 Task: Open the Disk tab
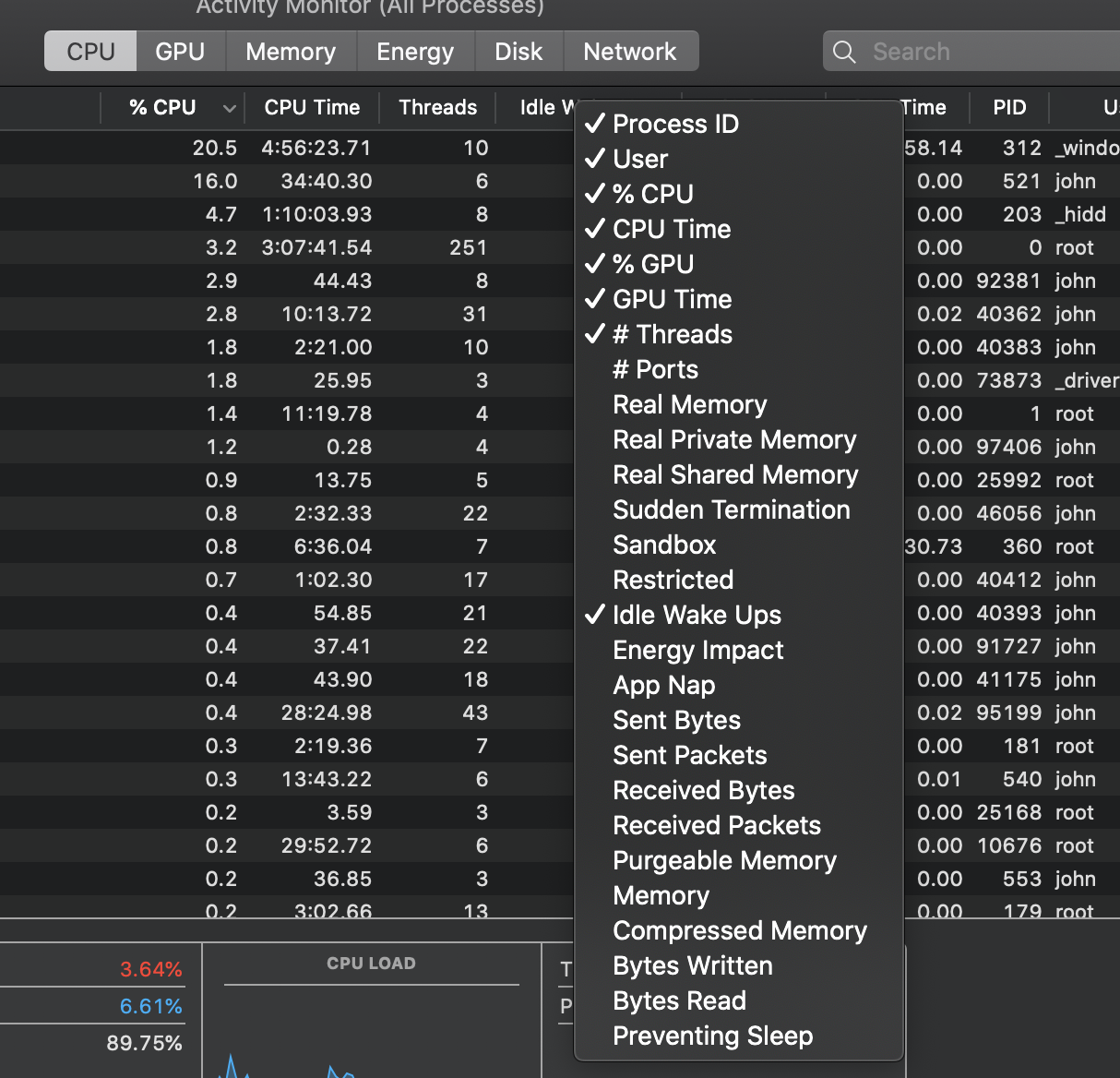[518, 52]
